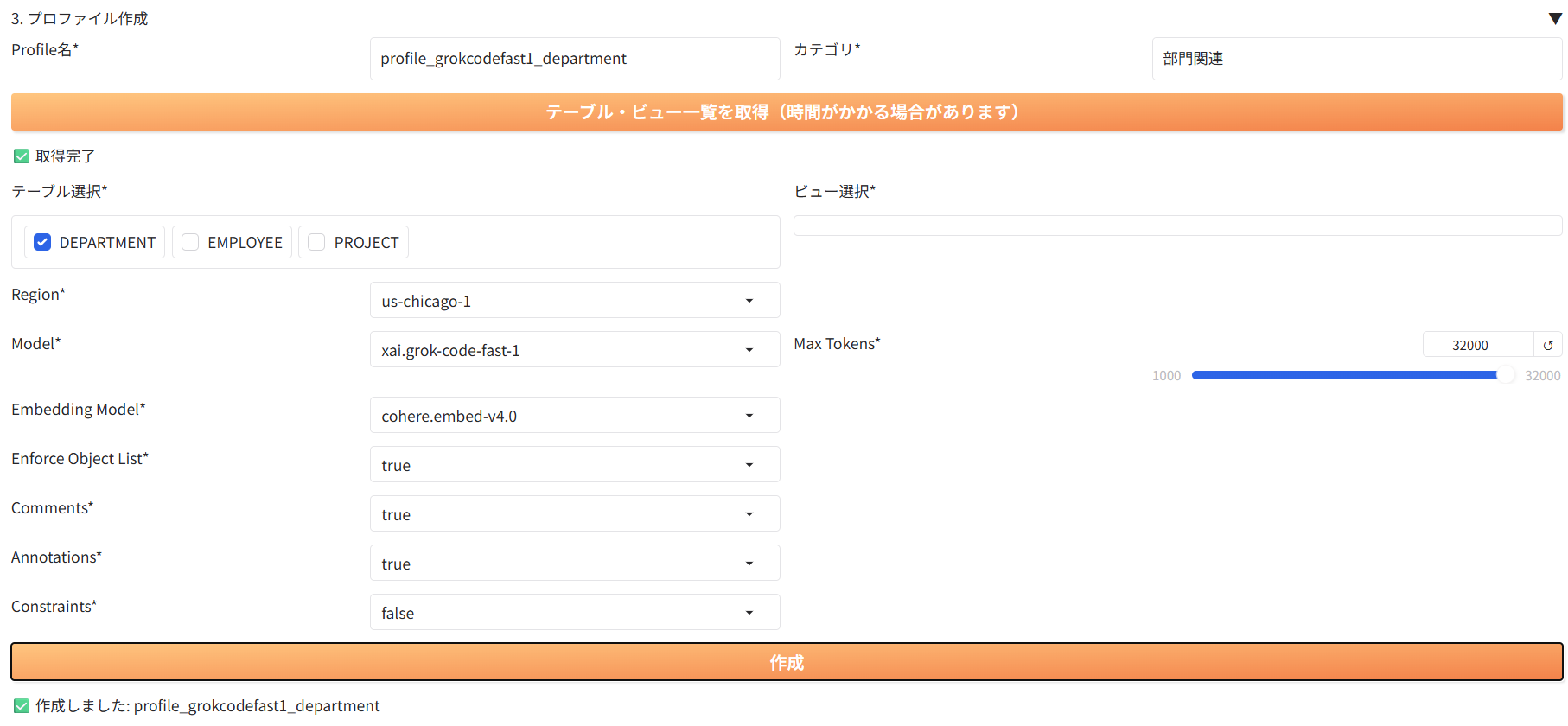This screenshot has width=1568, height=726.
Task: Adjust the Max Tokens slider
Action: click(1353, 375)
